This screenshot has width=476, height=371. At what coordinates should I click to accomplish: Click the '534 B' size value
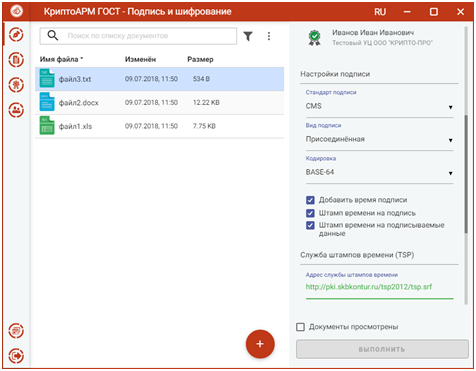(x=201, y=79)
